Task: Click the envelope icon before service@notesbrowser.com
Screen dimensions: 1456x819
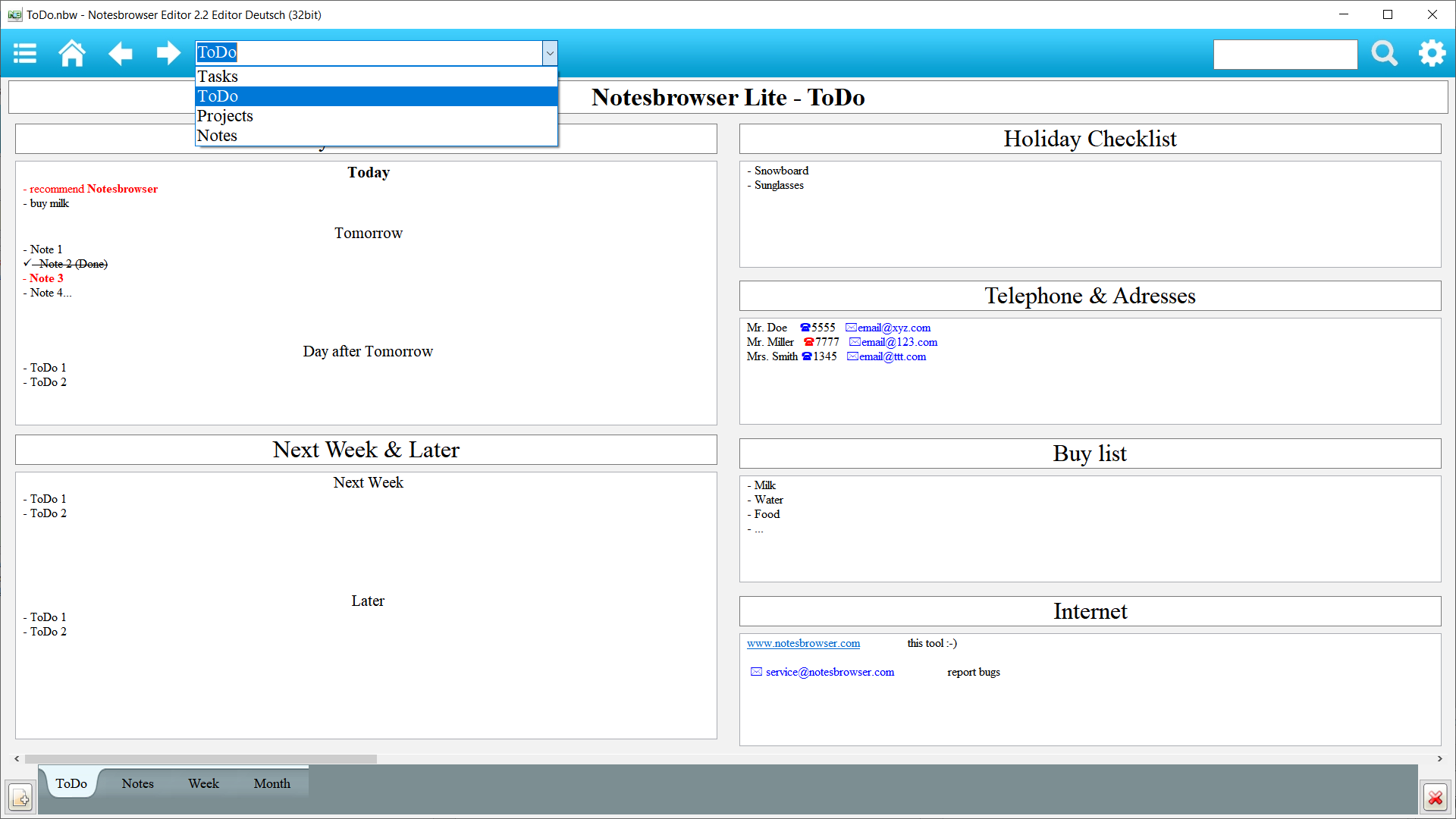Action: pos(756,672)
